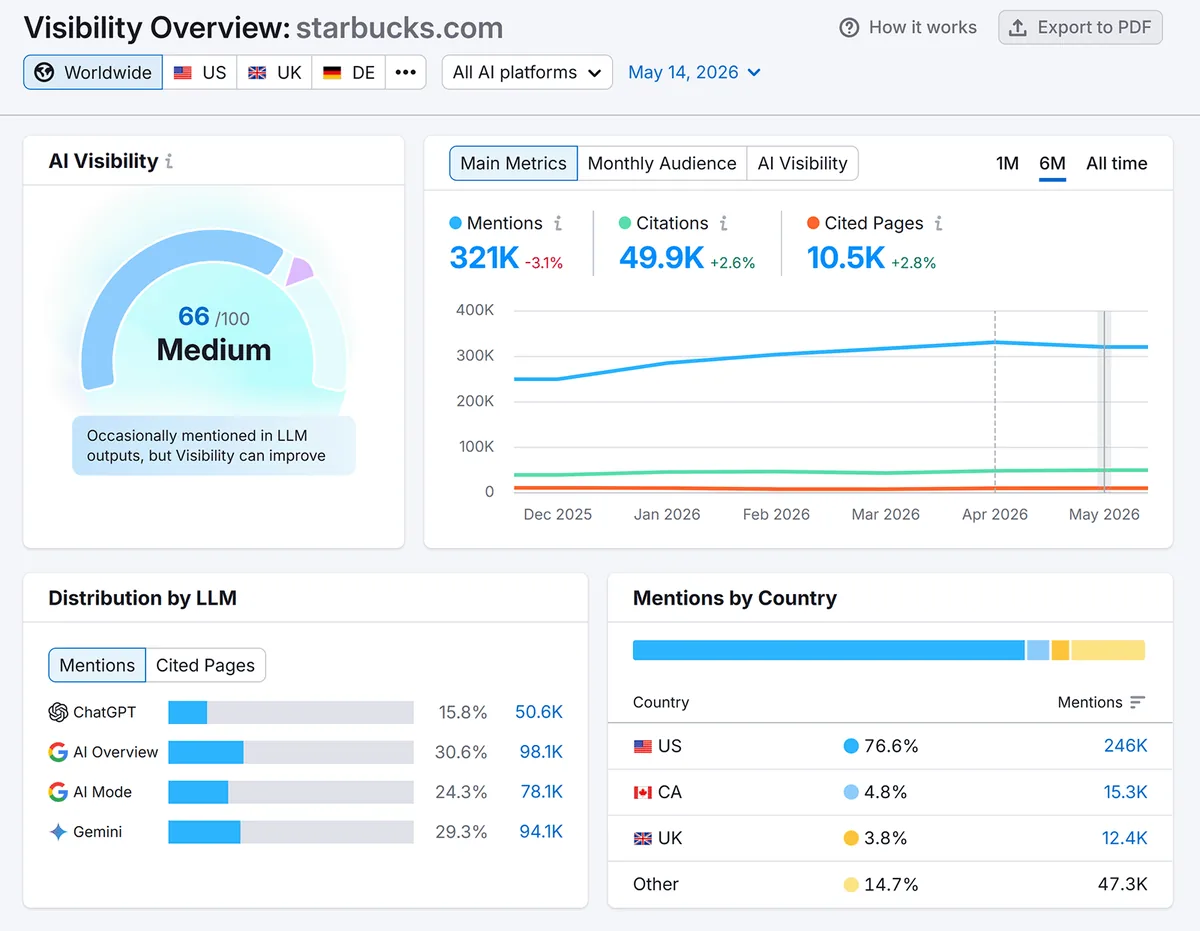Select the 6M time range
This screenshot has width=1200, height=931.
[x=1052, y=163]
